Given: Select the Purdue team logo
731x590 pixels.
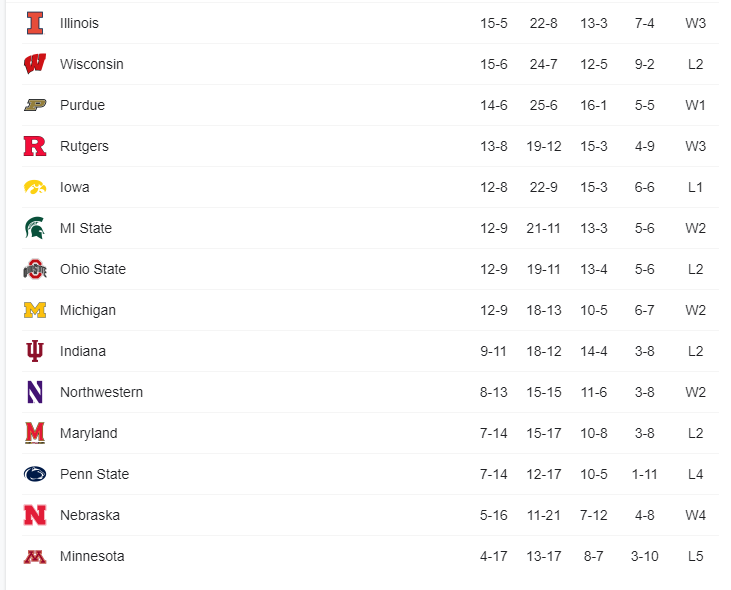Looking at the screenshot, I should pyautogui.click(x=35, y=105).
